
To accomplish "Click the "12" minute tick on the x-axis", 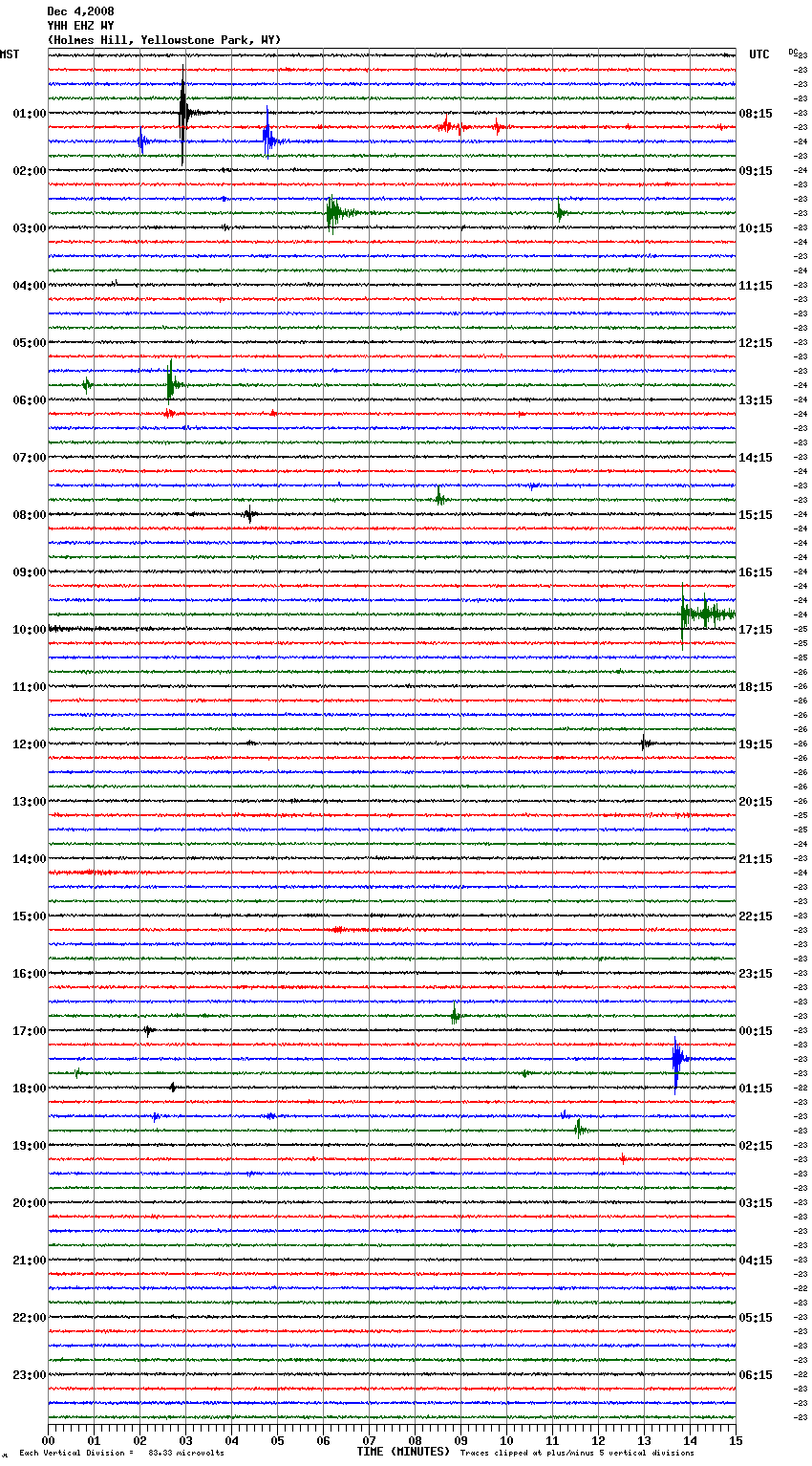I will pyautogui.click(x=599, y=1440).
